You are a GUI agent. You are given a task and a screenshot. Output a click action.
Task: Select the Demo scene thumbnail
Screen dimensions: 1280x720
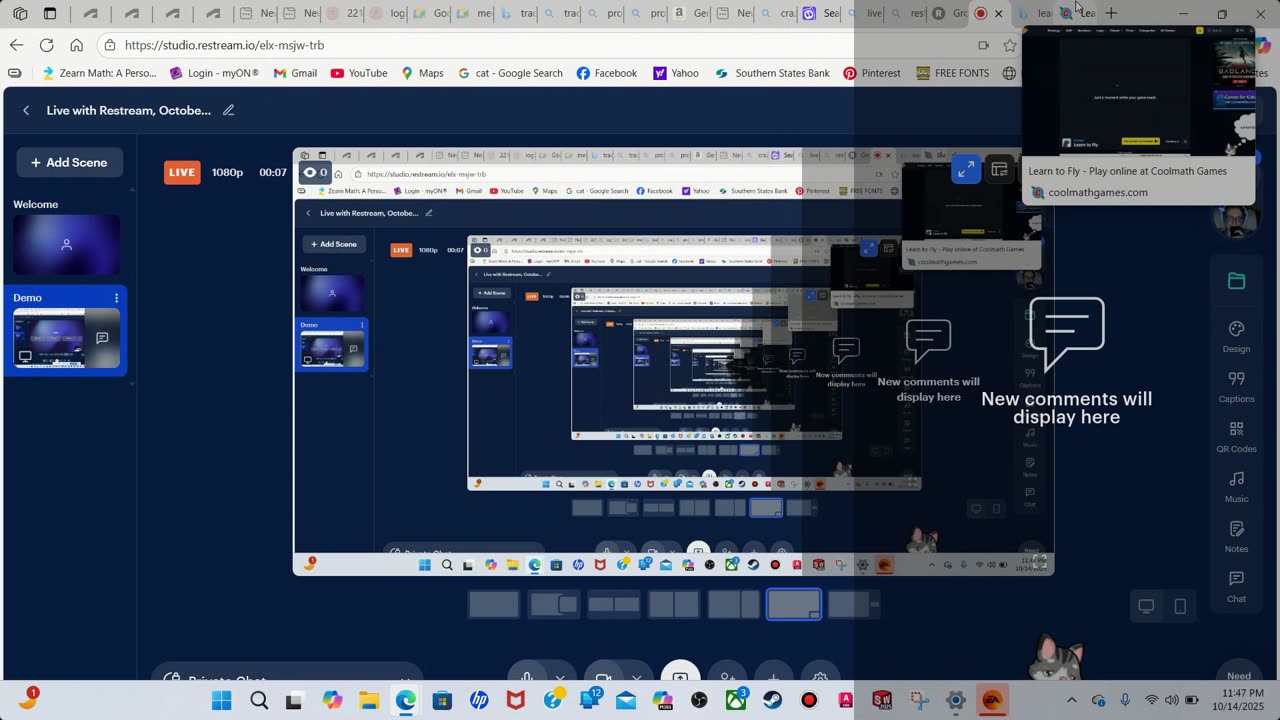tap(67, 338)
